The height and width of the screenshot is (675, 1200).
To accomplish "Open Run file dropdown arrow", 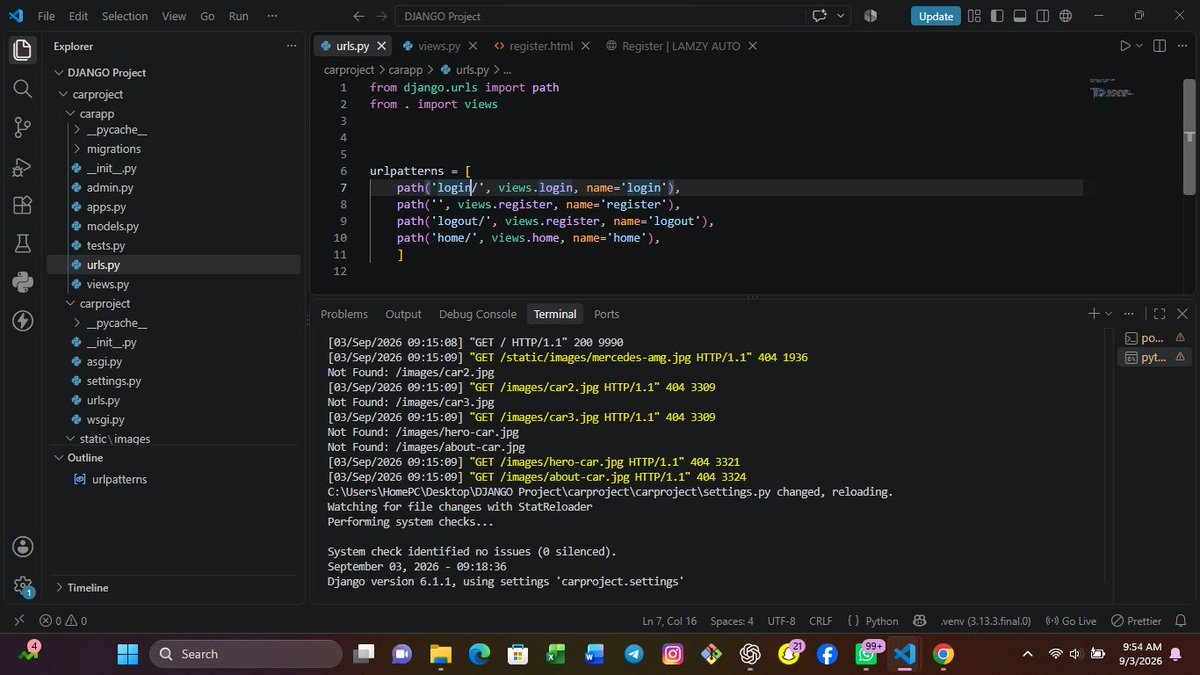I will point(1141,46).
